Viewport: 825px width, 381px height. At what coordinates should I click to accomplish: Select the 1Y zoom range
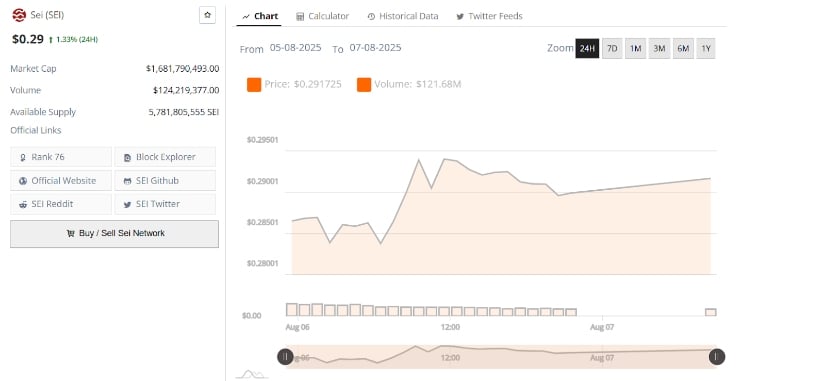pos(706,48)
